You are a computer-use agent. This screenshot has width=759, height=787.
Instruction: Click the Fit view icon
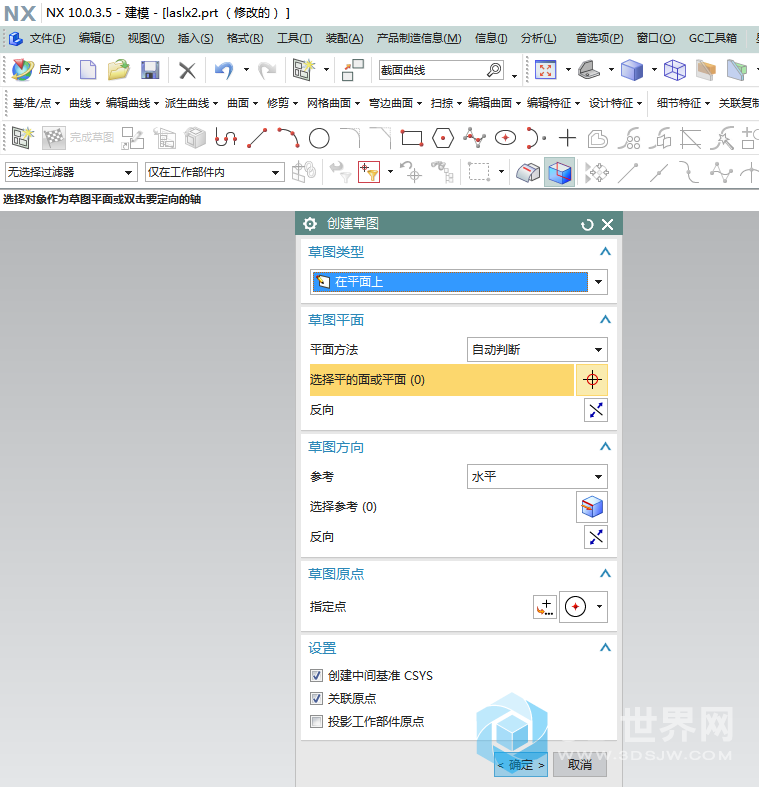546,70
